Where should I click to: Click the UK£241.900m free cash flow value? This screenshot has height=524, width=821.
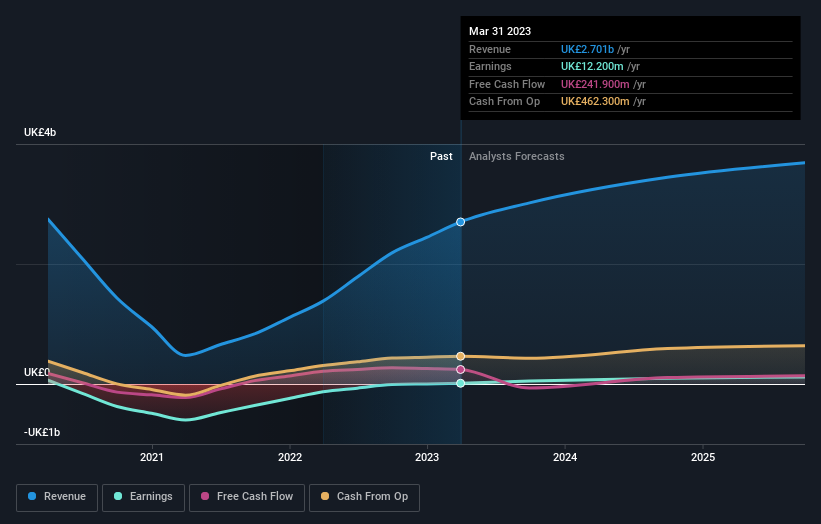click(x=595, y=84)
